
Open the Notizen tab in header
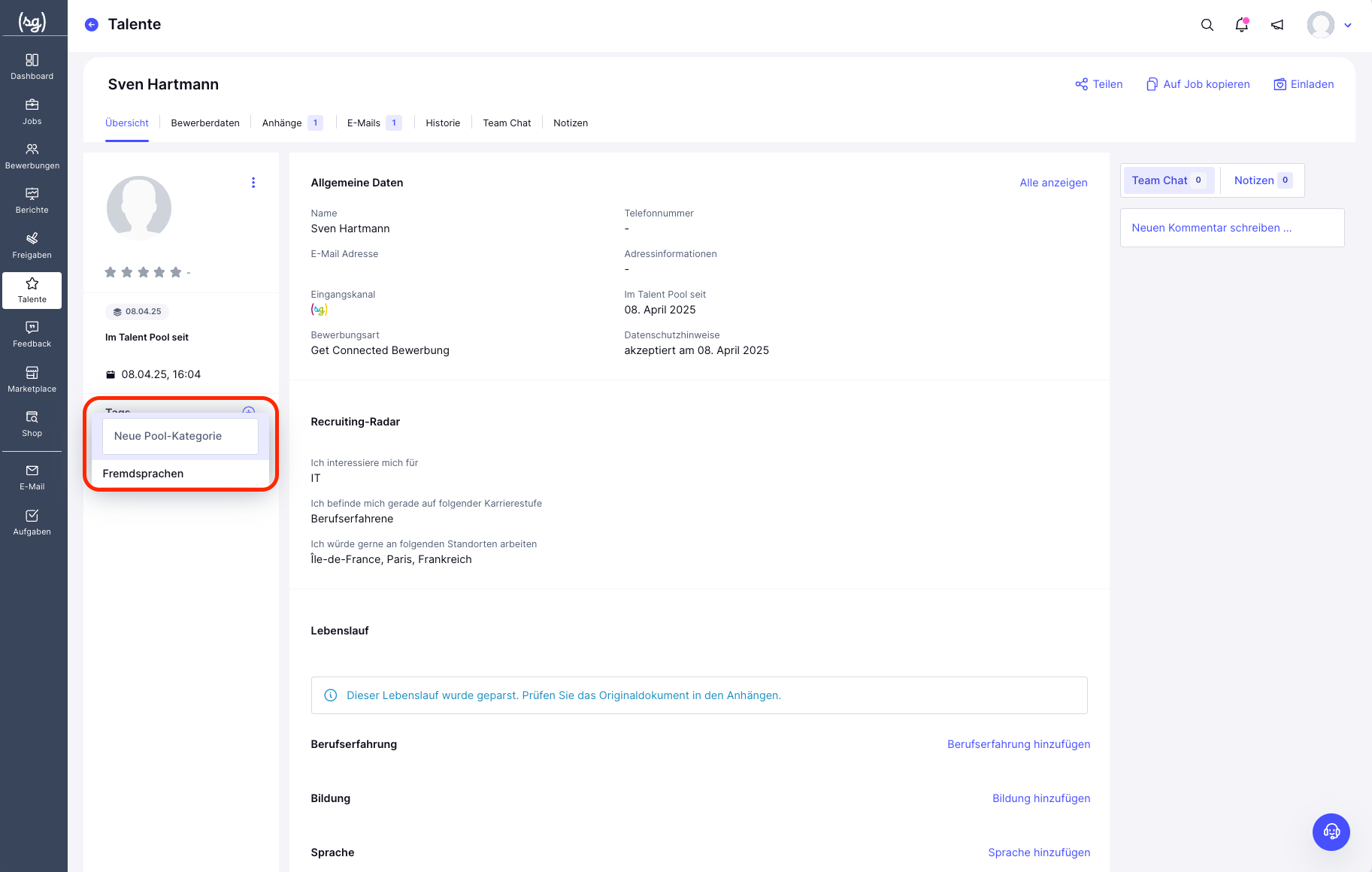click(571, 123)
